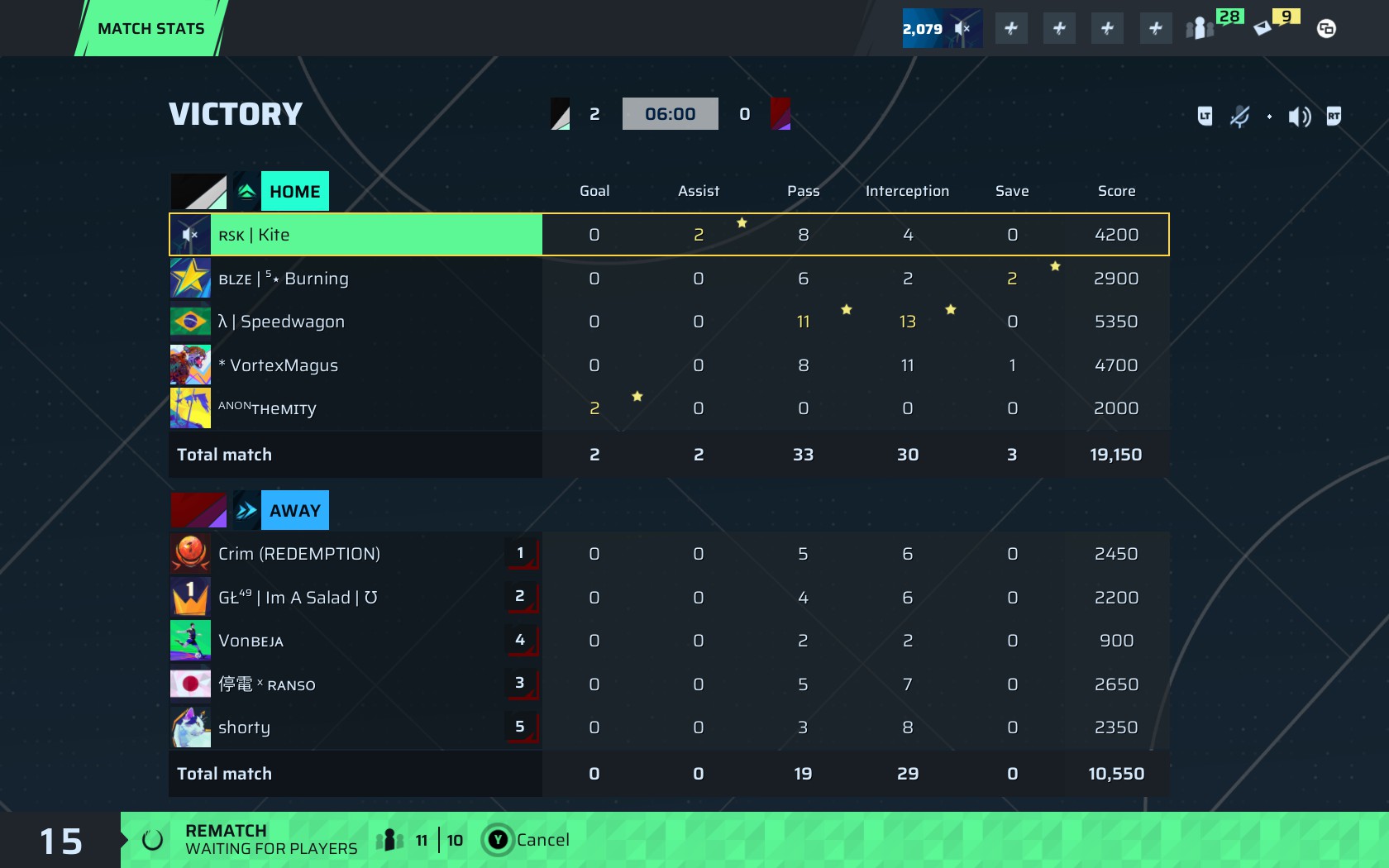Click the rematch player count icon
Image resolution: width=1389 pixels, height=868 pixels.
tap(389, 840)
